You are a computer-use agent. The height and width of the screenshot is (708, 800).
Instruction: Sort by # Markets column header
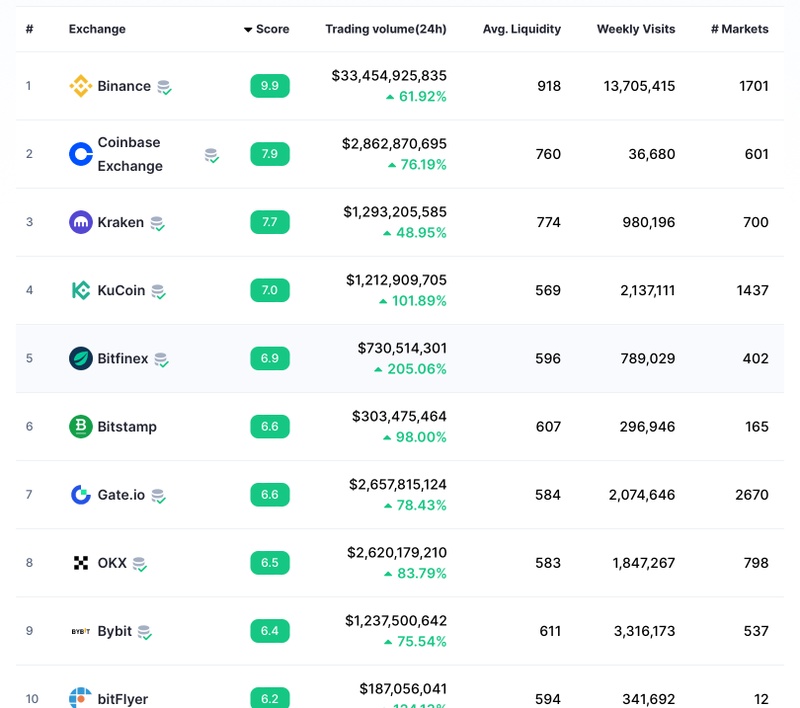click(740, 29)
